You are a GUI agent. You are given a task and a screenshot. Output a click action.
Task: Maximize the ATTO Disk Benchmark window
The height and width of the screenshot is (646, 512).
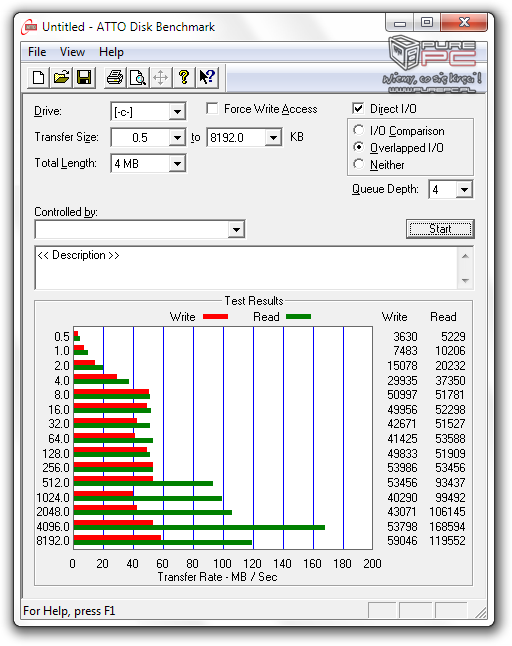(427, 22)
